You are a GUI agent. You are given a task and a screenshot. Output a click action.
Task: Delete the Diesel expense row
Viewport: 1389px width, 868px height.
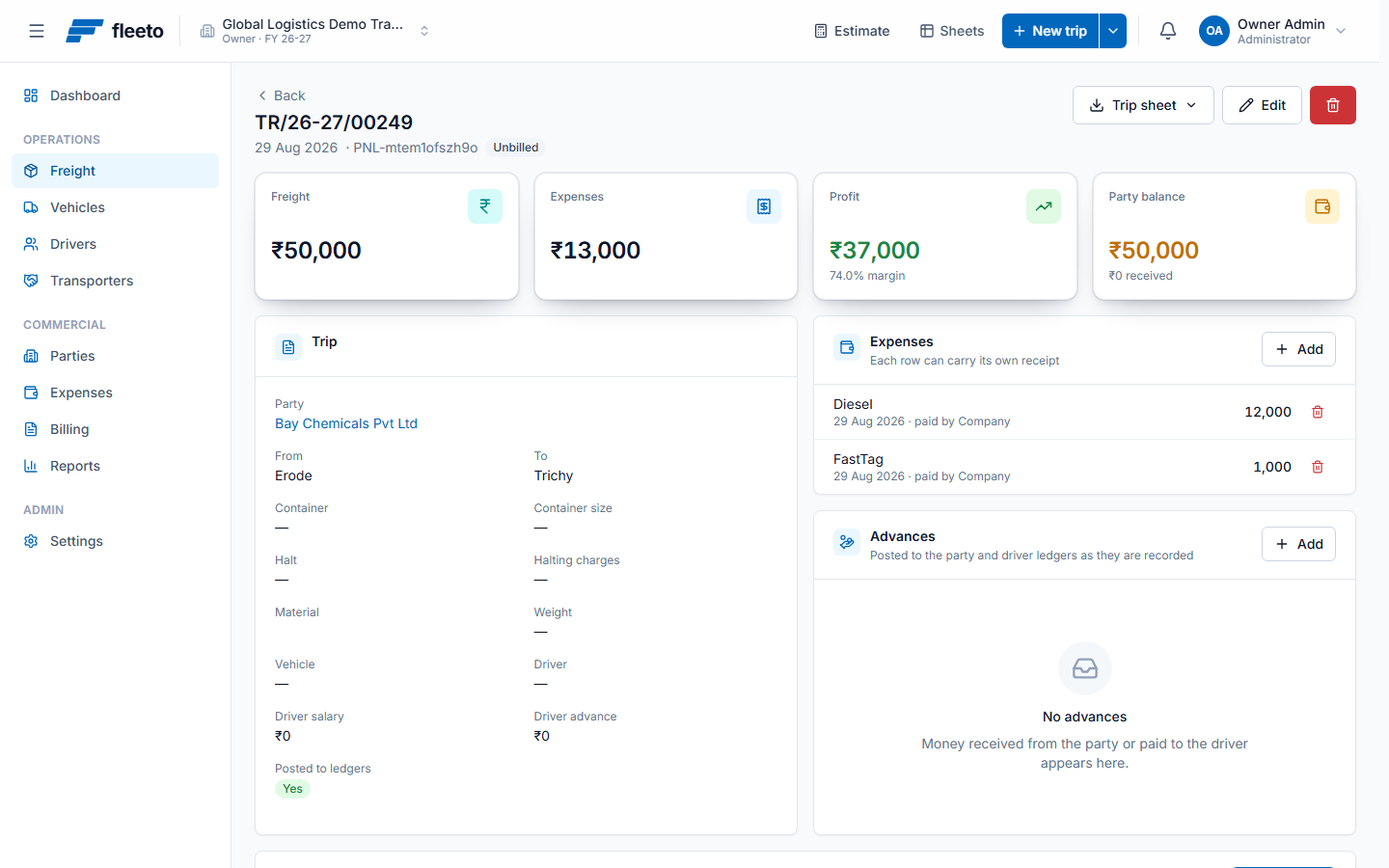click(x=1318, y=412)
